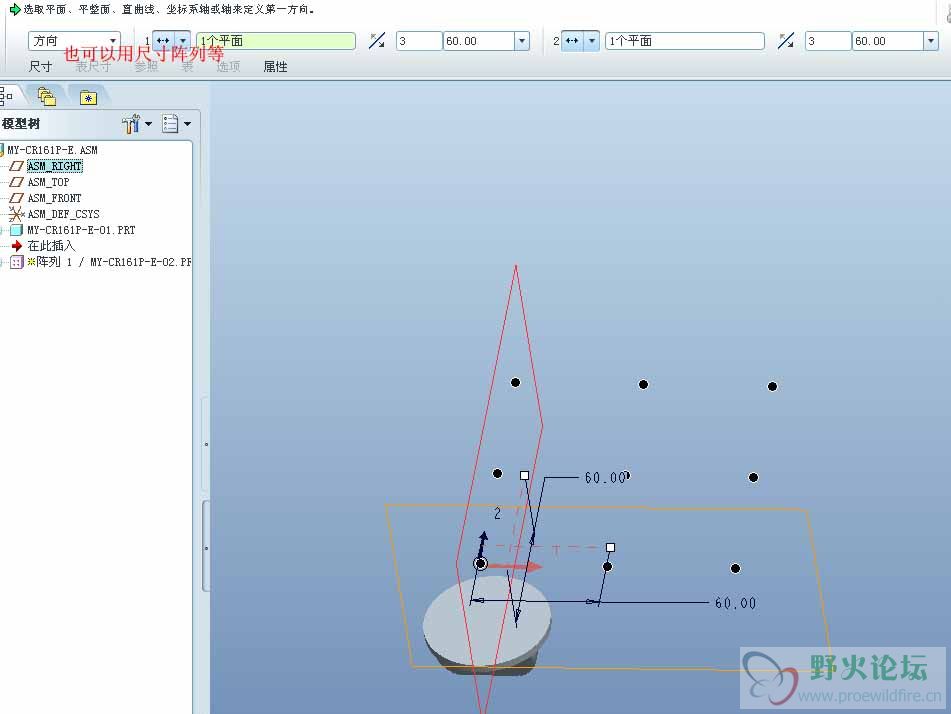The image size is (951, 714).
Task: Open the first direction 60.00 spacing dropdown
Action: click(x=522, y=41)
